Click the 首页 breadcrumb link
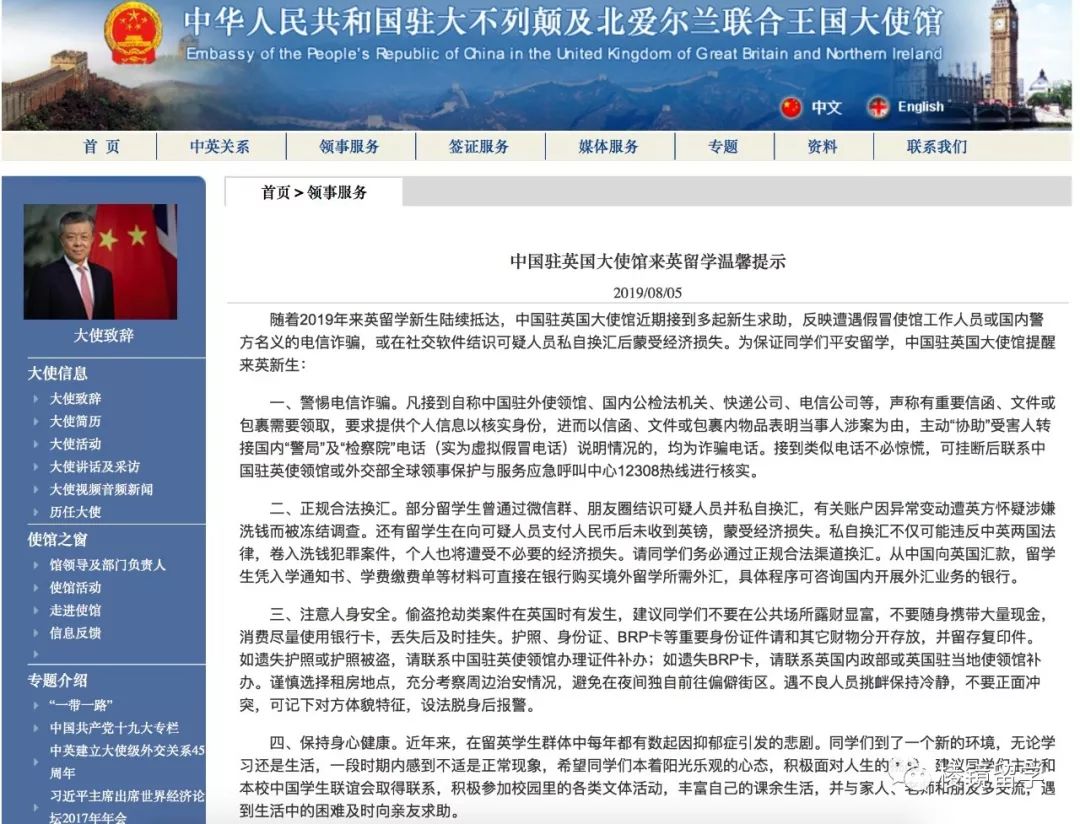The width and height of the screenshot is (1080, 824). click(x=275, y=192)
